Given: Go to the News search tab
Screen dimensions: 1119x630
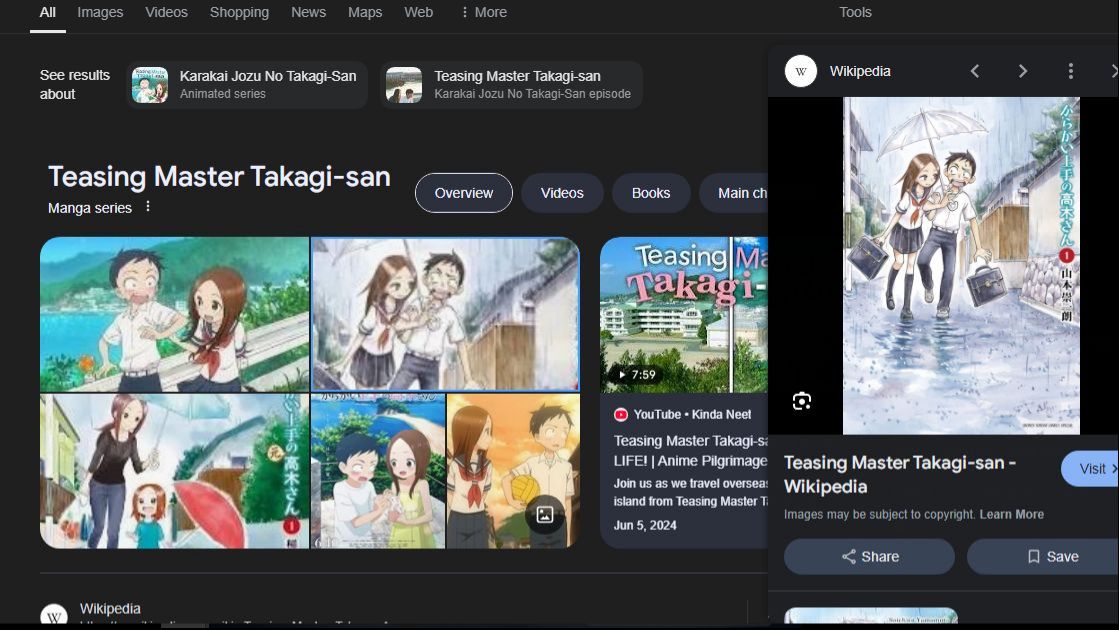Looking at the screenshot, I should point(308,12).
